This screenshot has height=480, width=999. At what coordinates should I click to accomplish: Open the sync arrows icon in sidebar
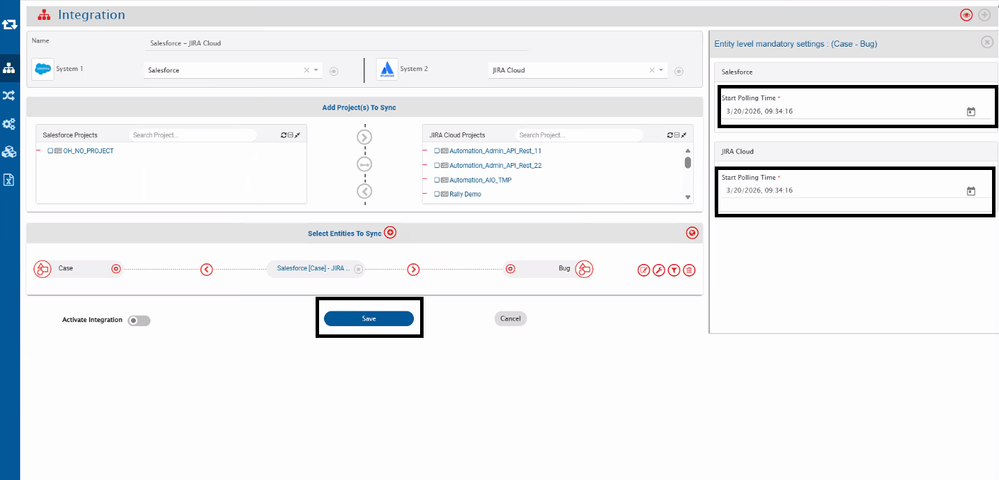pyautogui.click(x=10, y=25)
